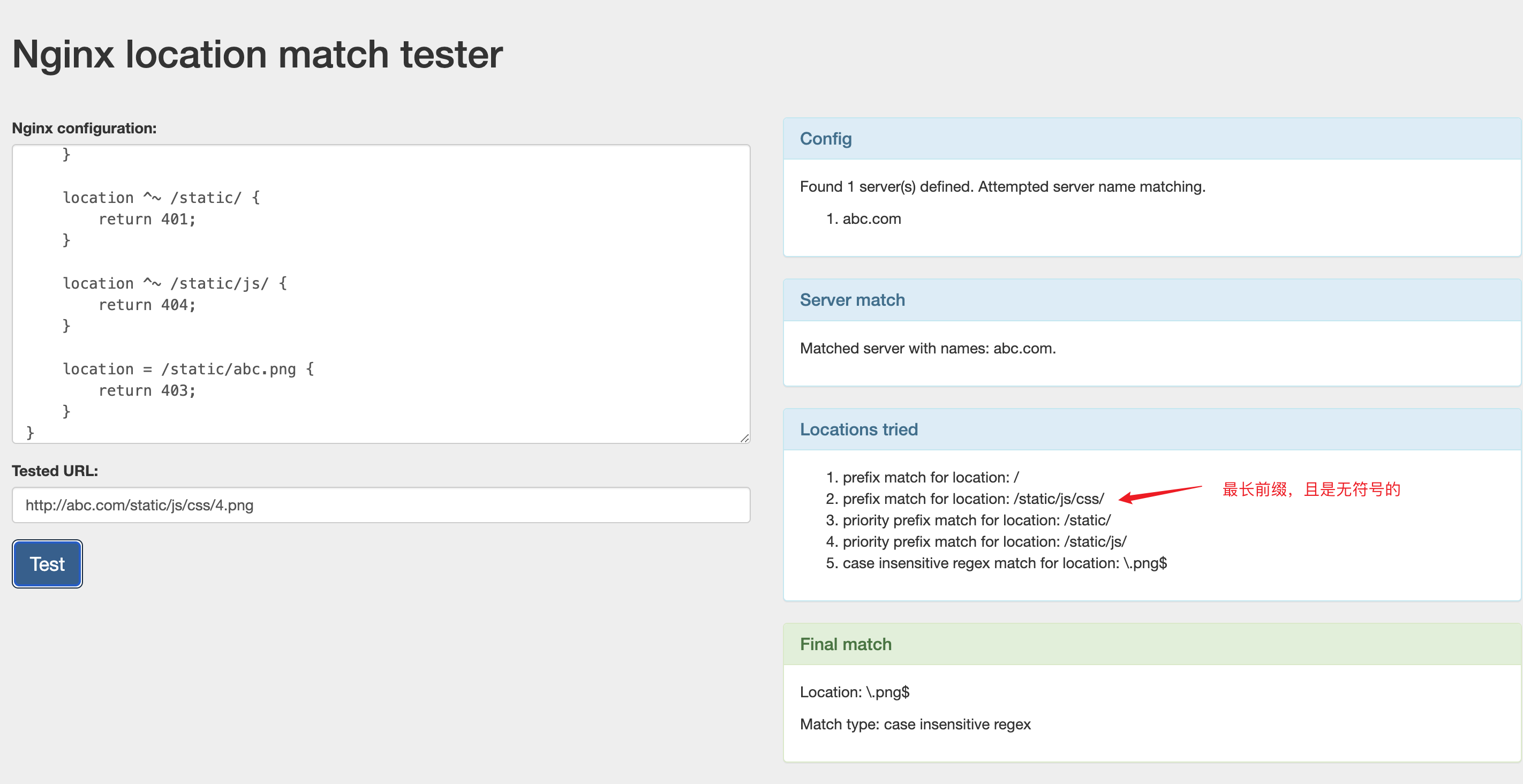Click the Nginx location match tester title
Screen dimensions: 1523x784
point(257,55)
